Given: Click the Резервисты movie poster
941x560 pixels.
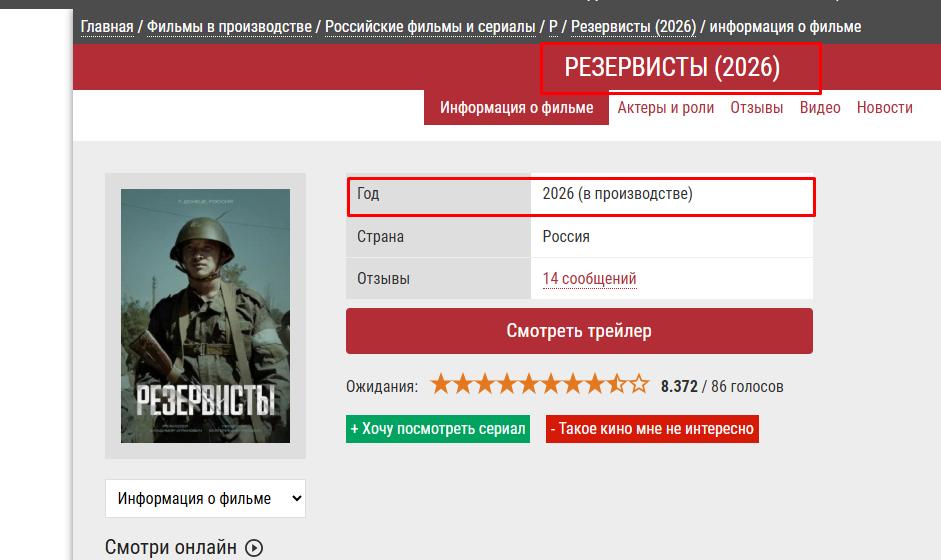Looking at the screenshot, I should pyautogui.click(x=205, y=315).
